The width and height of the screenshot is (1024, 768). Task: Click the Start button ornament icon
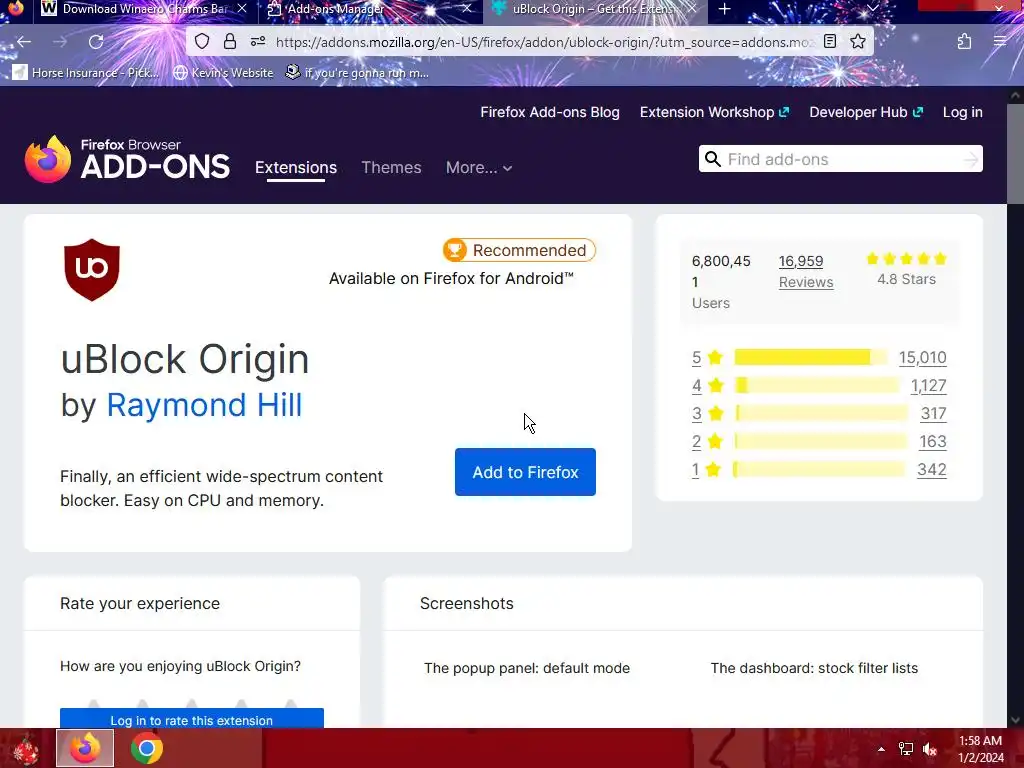pyautogui.click(x=24, y=748)
